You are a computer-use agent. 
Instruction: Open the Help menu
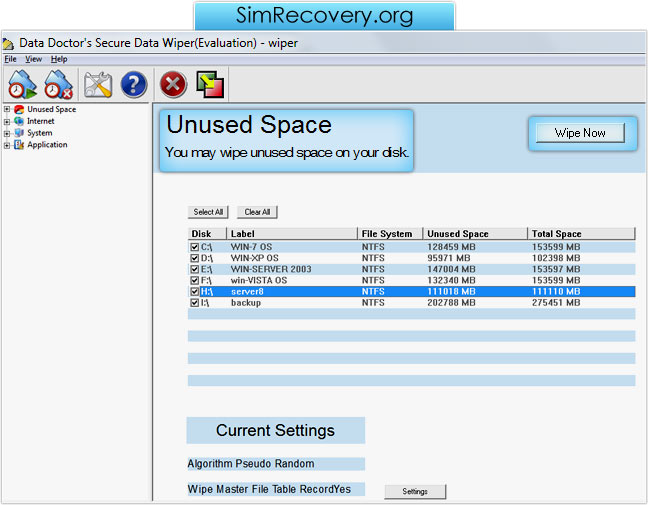coord(59,59)
